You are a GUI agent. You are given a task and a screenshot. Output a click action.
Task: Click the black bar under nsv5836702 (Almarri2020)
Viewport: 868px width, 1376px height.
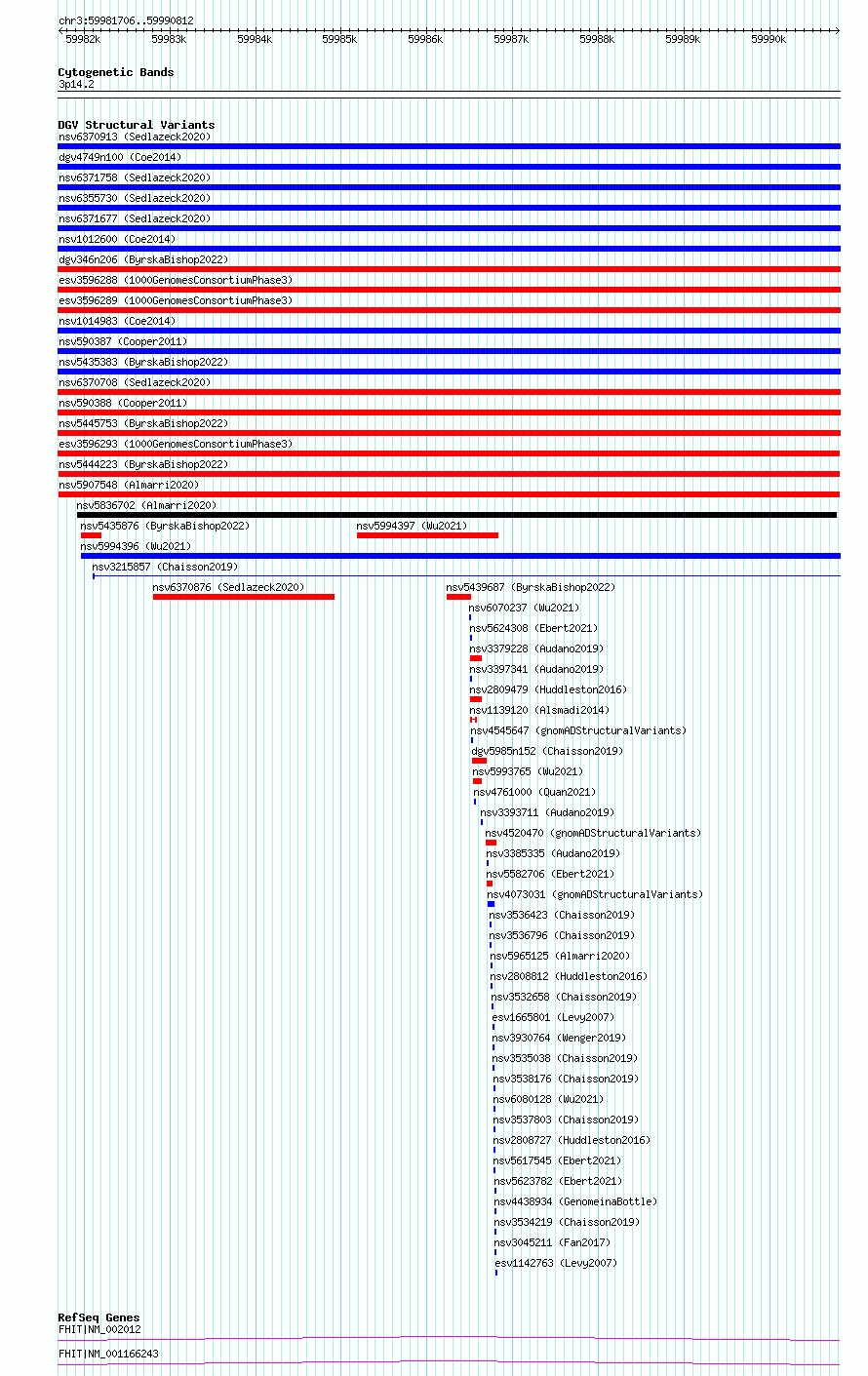[x=456, y=515]
